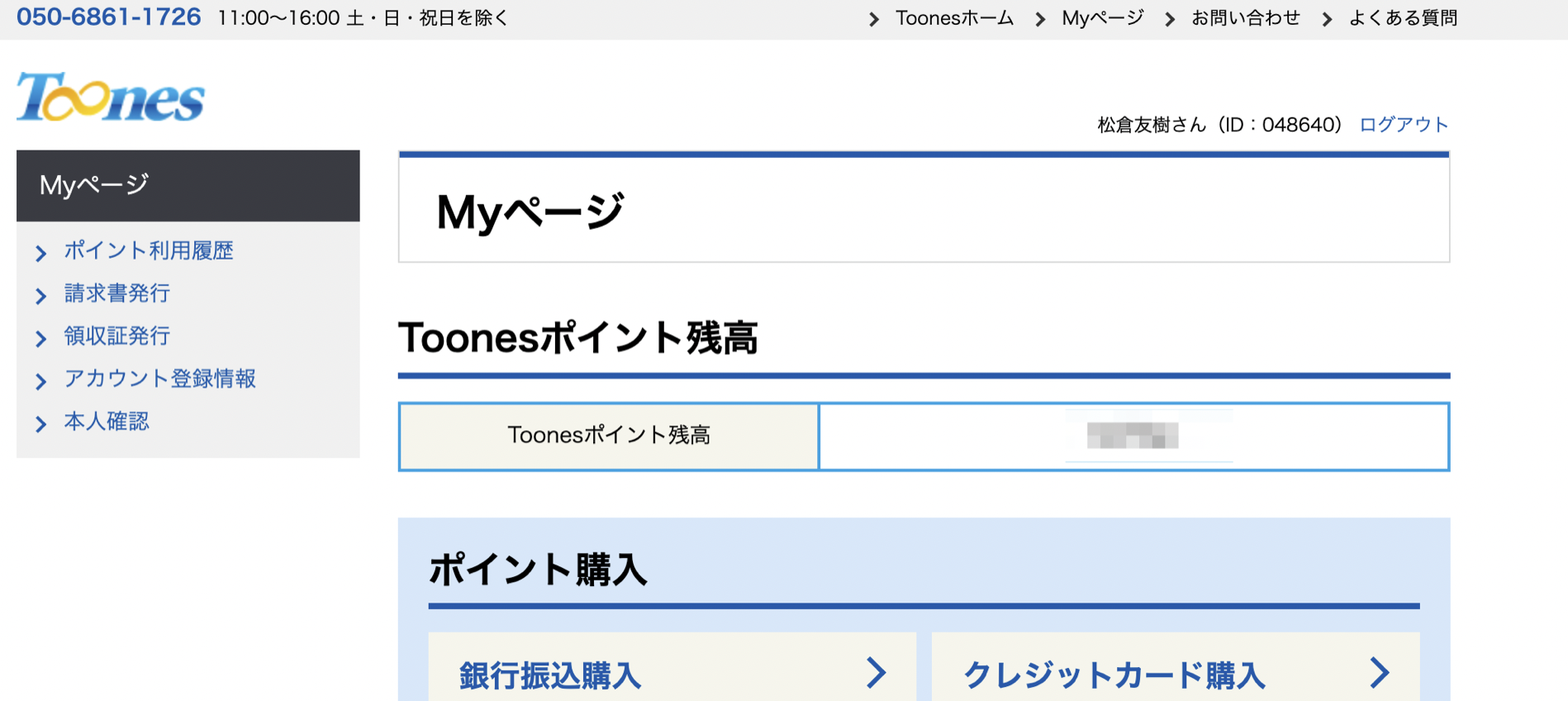Select 請求書発行 in the sidebar
Screen dimensions: 1568x701
(117, 293)
